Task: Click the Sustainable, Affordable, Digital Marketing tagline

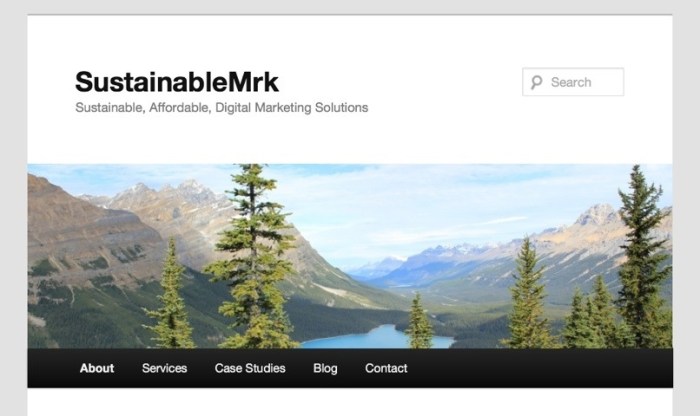Action: coord(222,108)
